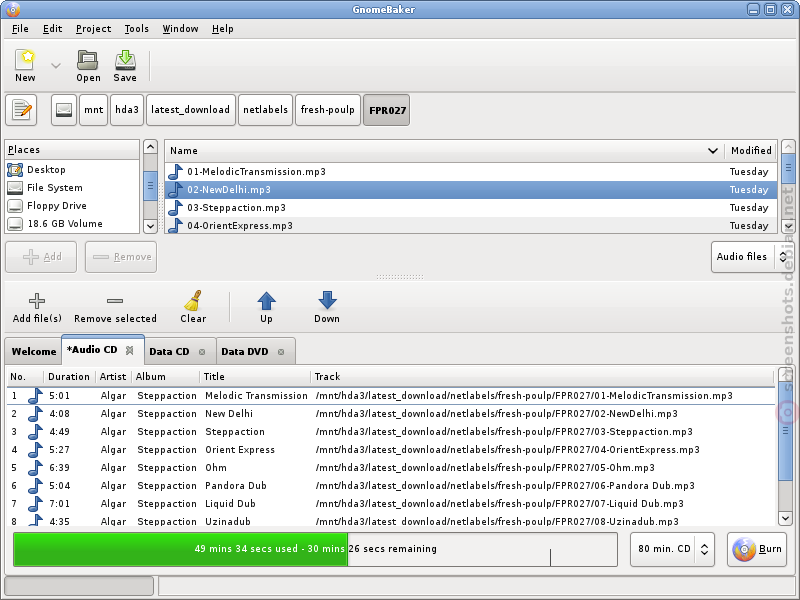Click the up arrow of the Places scrollbar
The width and height of the screenshot is (800, 600).
[150, 147]
